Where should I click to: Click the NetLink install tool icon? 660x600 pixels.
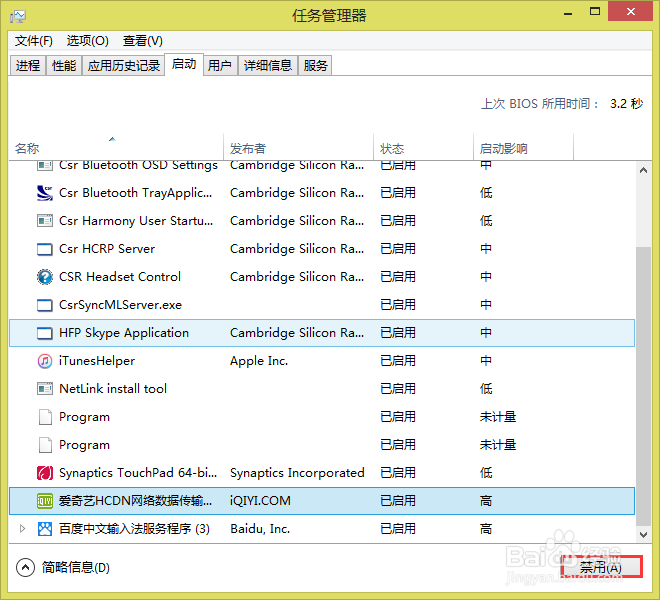[x=45, y=389]
